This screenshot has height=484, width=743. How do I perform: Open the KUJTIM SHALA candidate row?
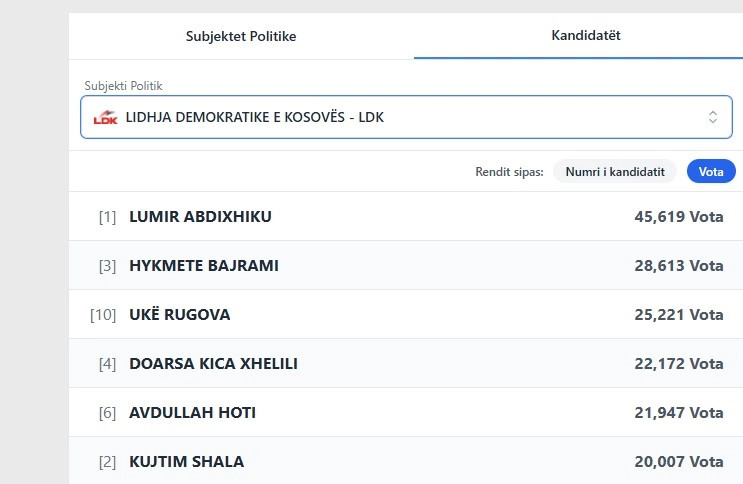(x=186, y=462)
